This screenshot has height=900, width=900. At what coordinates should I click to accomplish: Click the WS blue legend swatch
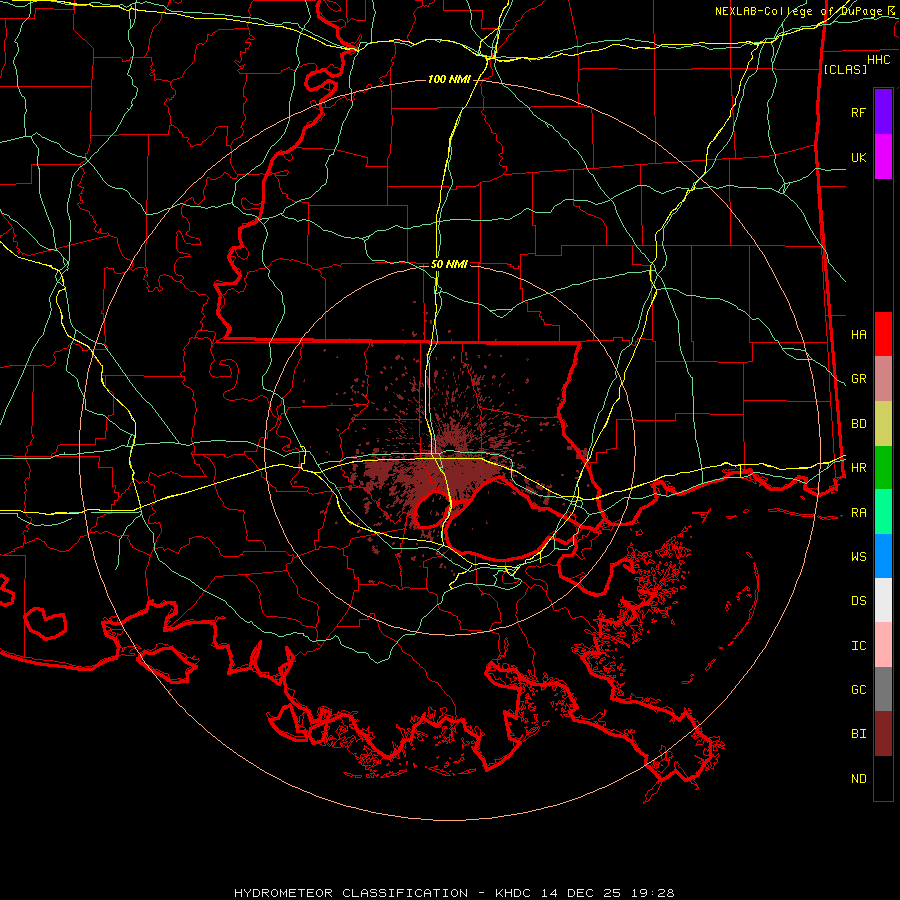pos(883,556)
